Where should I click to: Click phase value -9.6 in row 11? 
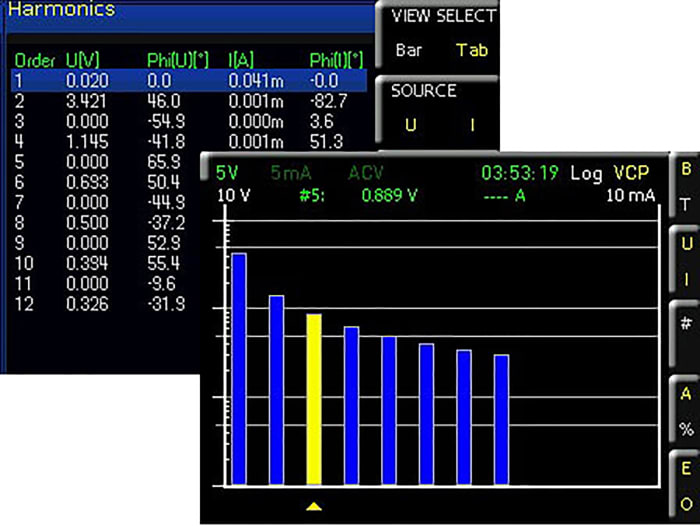[162, 284]
